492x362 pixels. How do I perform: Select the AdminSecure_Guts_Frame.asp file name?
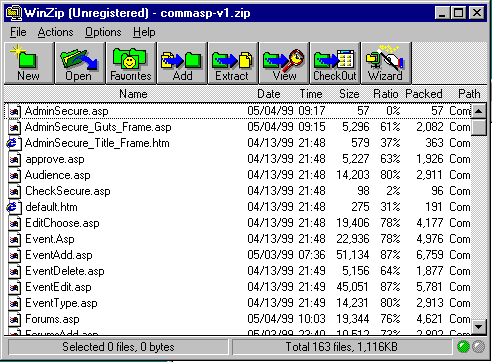coord(98,127)
